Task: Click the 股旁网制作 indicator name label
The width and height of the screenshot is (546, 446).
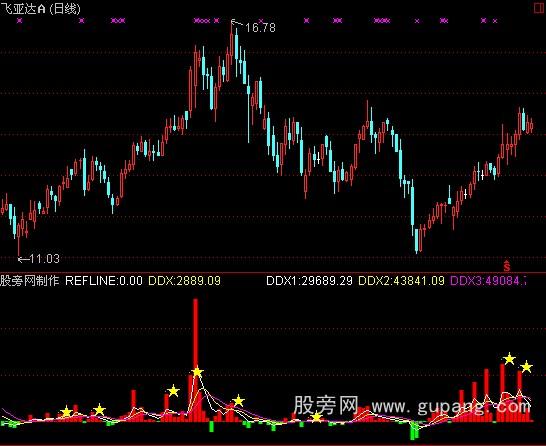Action: 30,281
